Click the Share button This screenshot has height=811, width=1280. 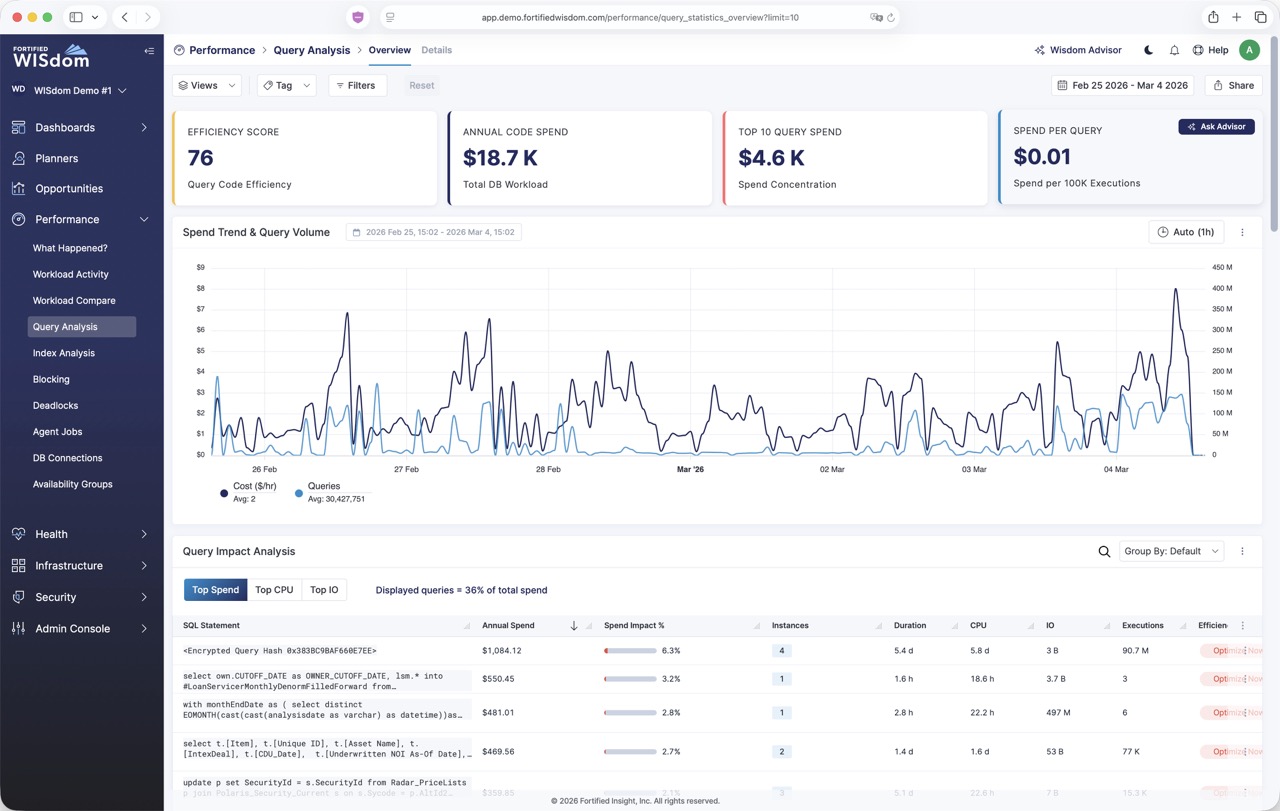[x=1233, y=85]
